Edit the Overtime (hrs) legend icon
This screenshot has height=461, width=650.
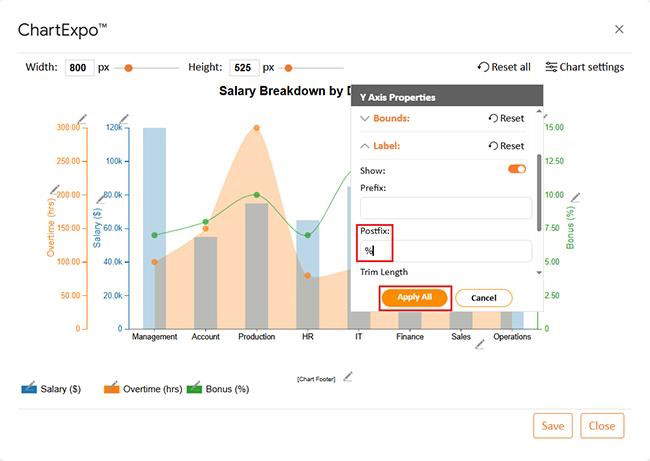click(111, 387)
